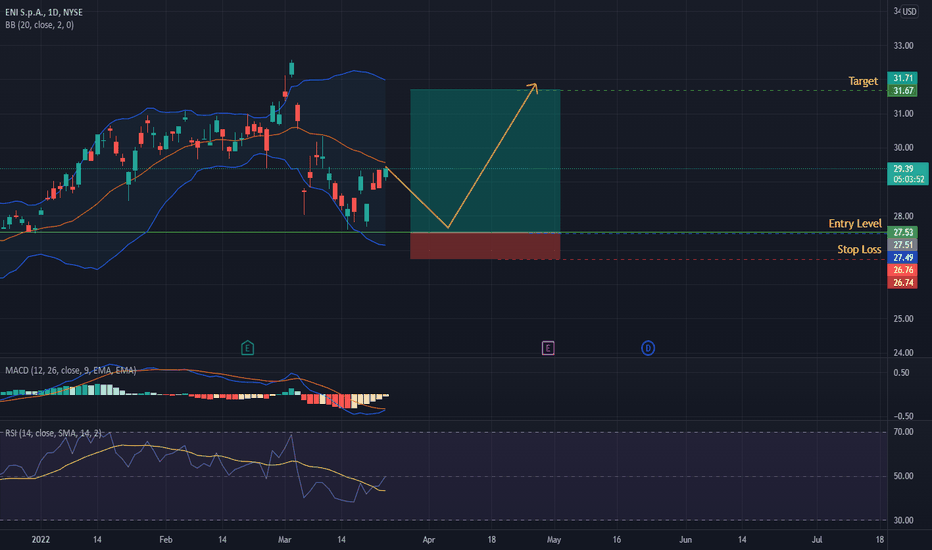Click the 2022 label on time axis
This screenshot has height=550, width=932.
(x=40, y=540)
